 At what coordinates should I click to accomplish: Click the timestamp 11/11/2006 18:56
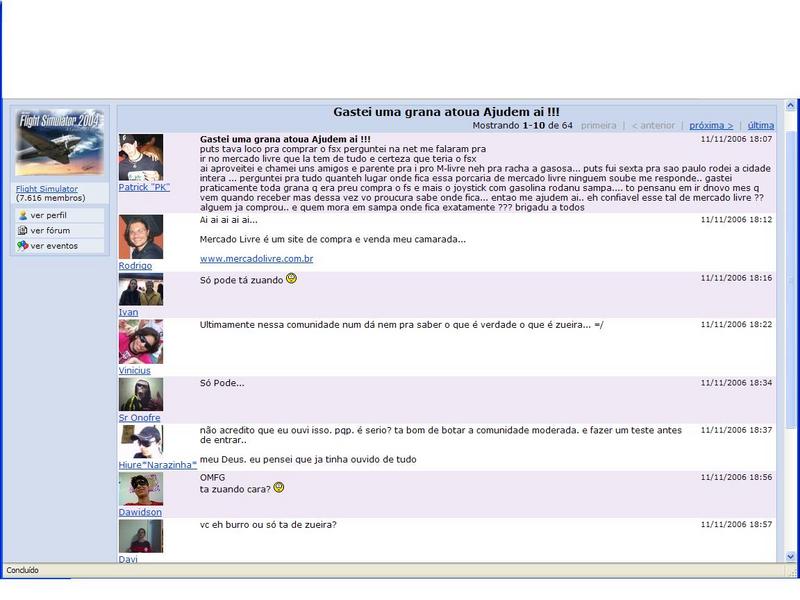click(x=736, y=477)
